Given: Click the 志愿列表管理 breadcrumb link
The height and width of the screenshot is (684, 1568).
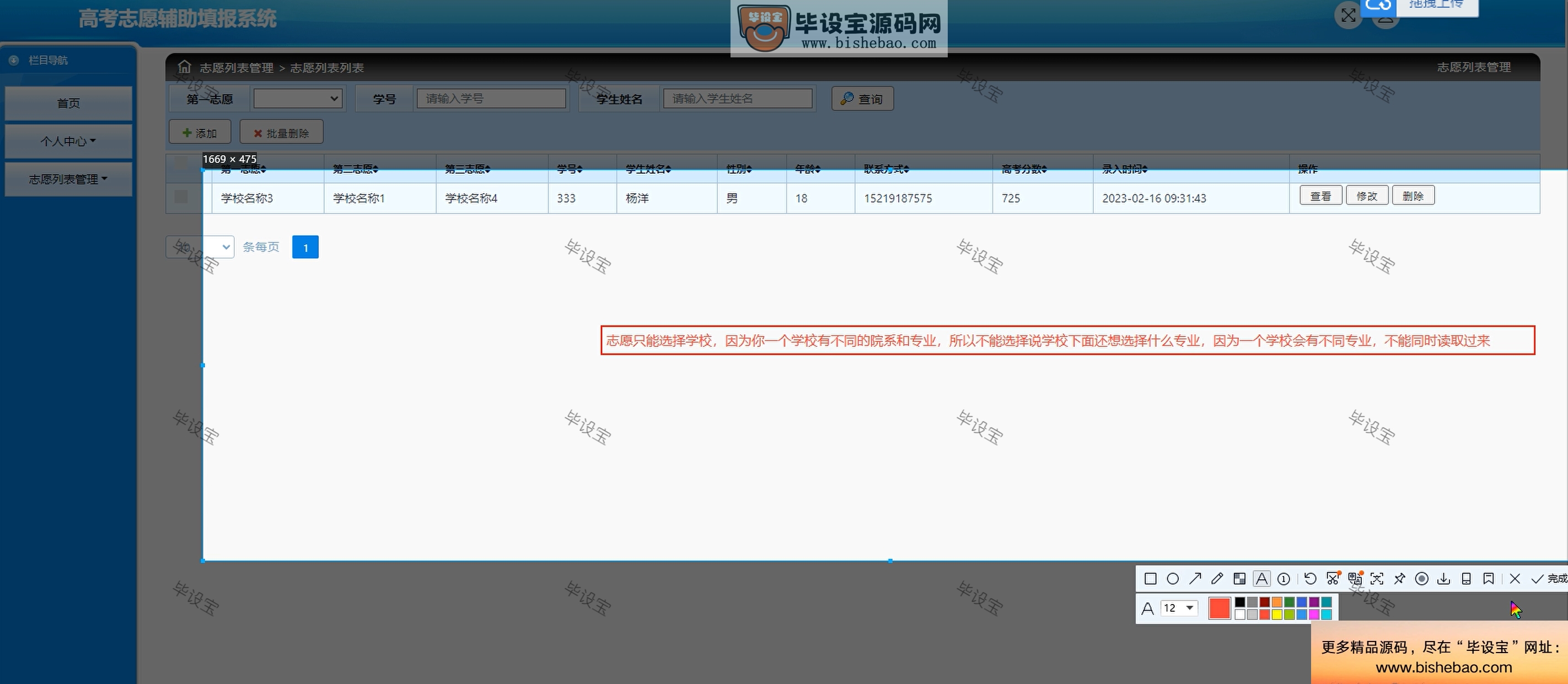Looking at the screenshot, I should pos(236,68).
